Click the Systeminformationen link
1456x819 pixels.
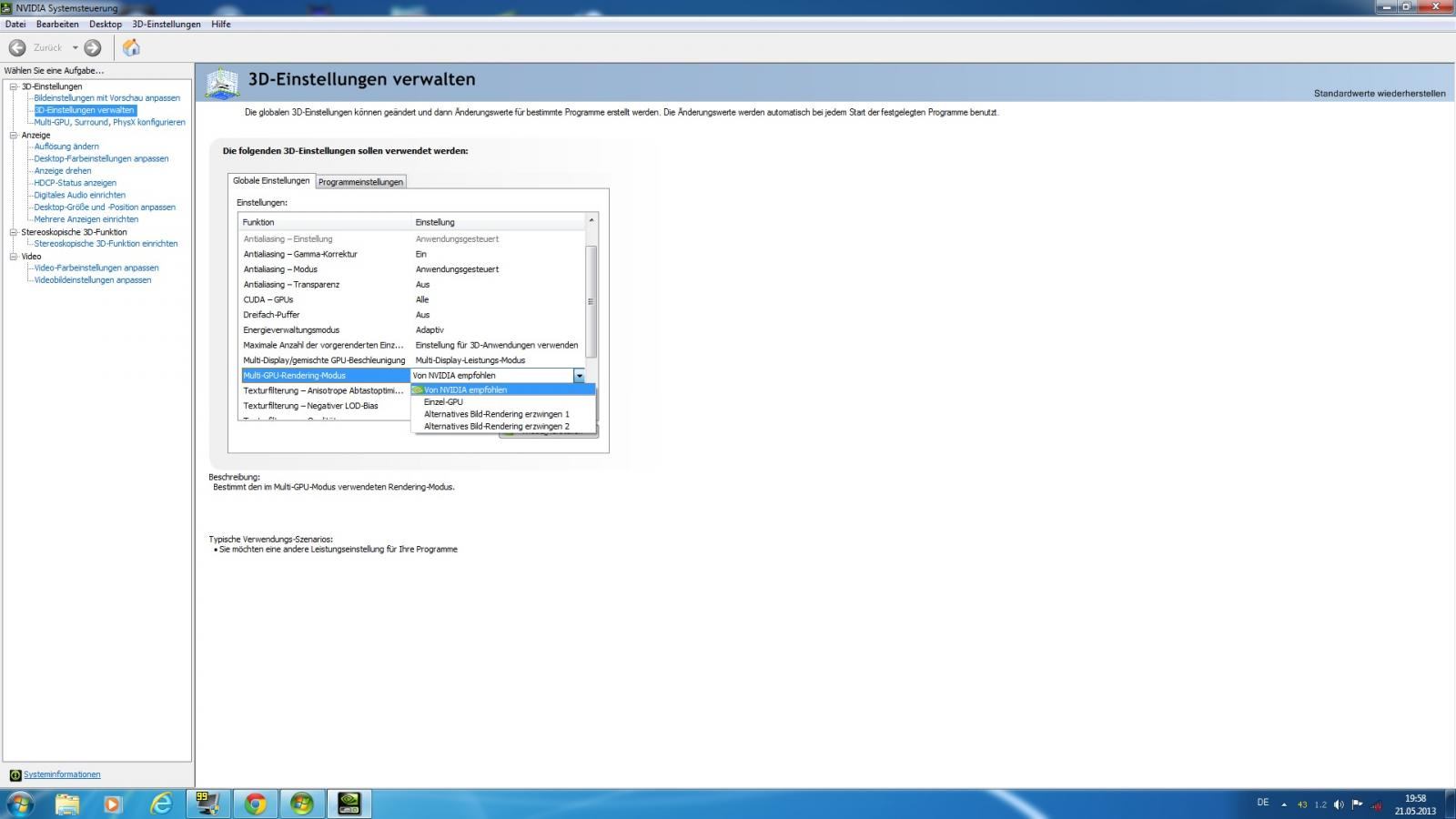pyautogui.click(x=62, y=775)
